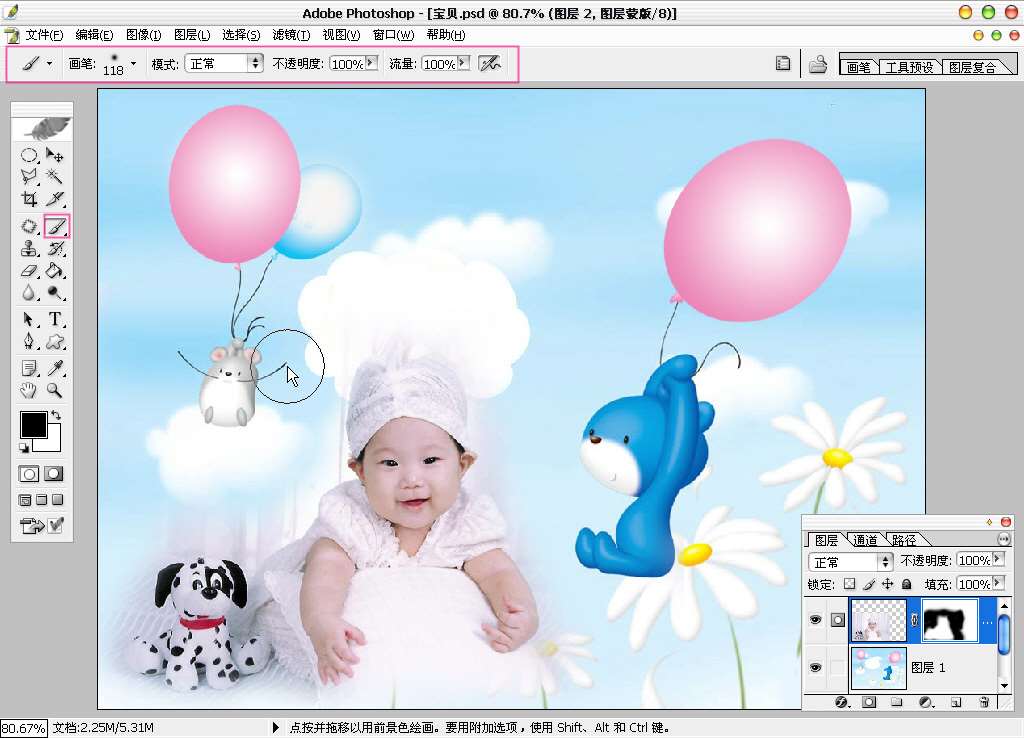Open the 模式 blend mode dropdown in options bar
The width and height of the screenshot is (1024, 738).
click(255, 63)
